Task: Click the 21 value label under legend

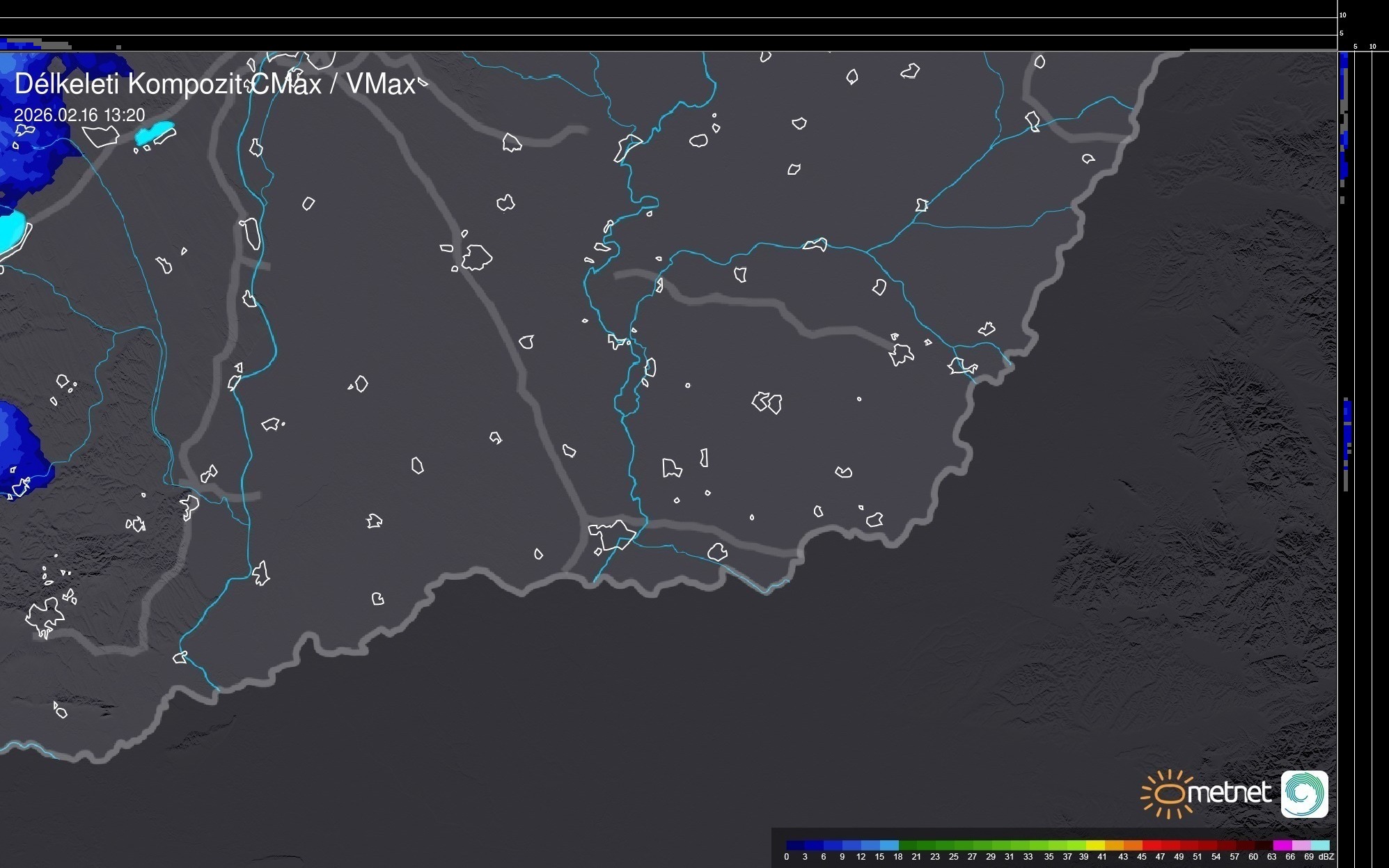Action: tap(916, 857)
